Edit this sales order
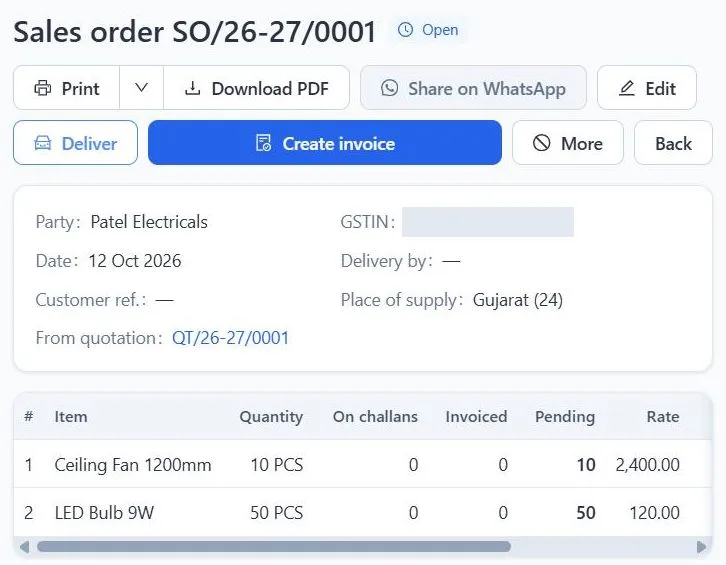Viewport: 726px width, 565px height. pos(647,88)
